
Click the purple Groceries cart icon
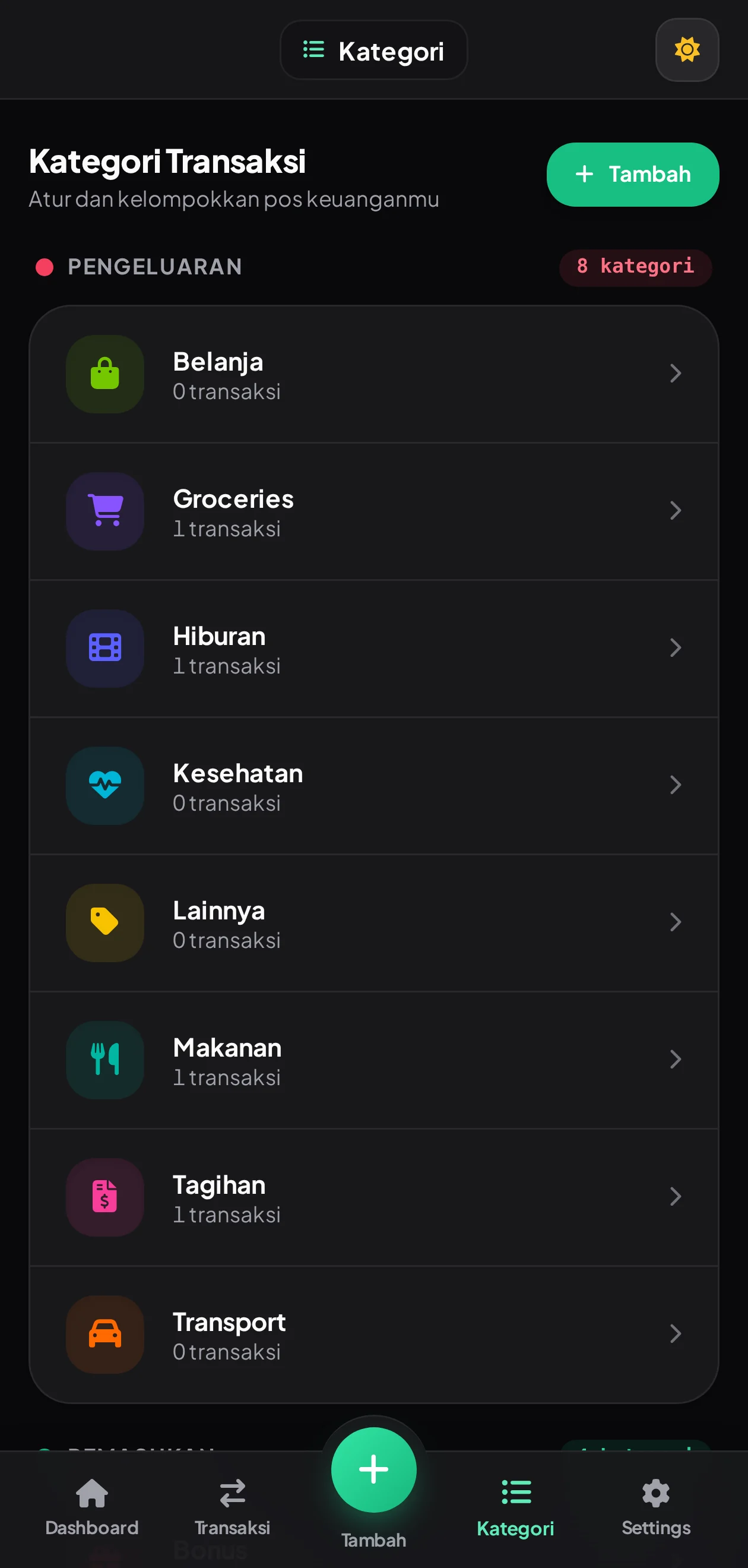coord(105,511)
